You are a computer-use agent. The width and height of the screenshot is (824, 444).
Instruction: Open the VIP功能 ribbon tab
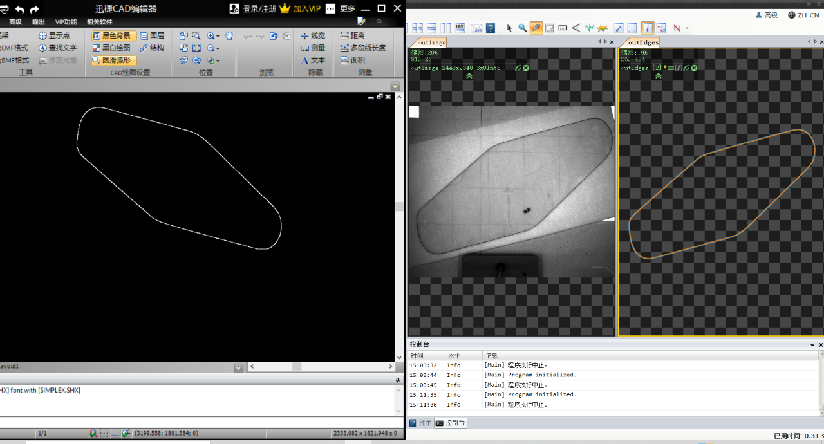point(66,22)
